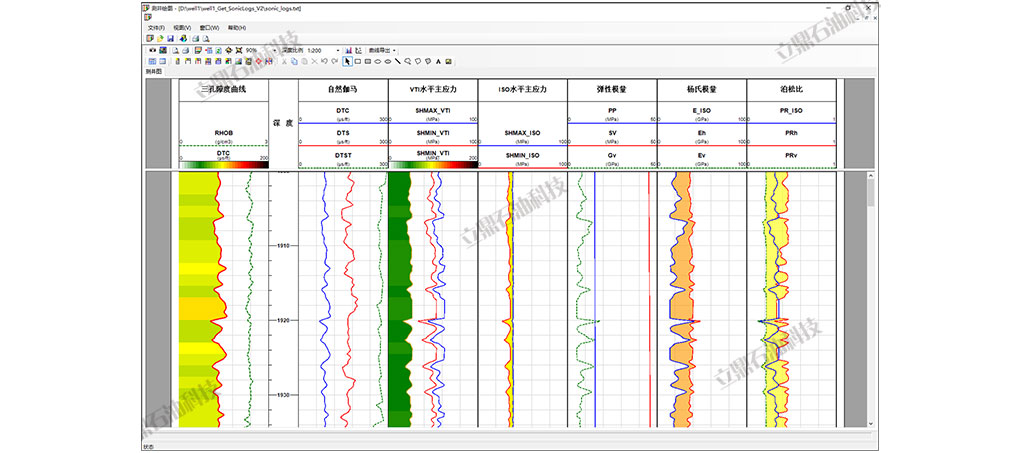Click the black X-shaped full-extent icon

pyautogui.click(x=239, y=50)
